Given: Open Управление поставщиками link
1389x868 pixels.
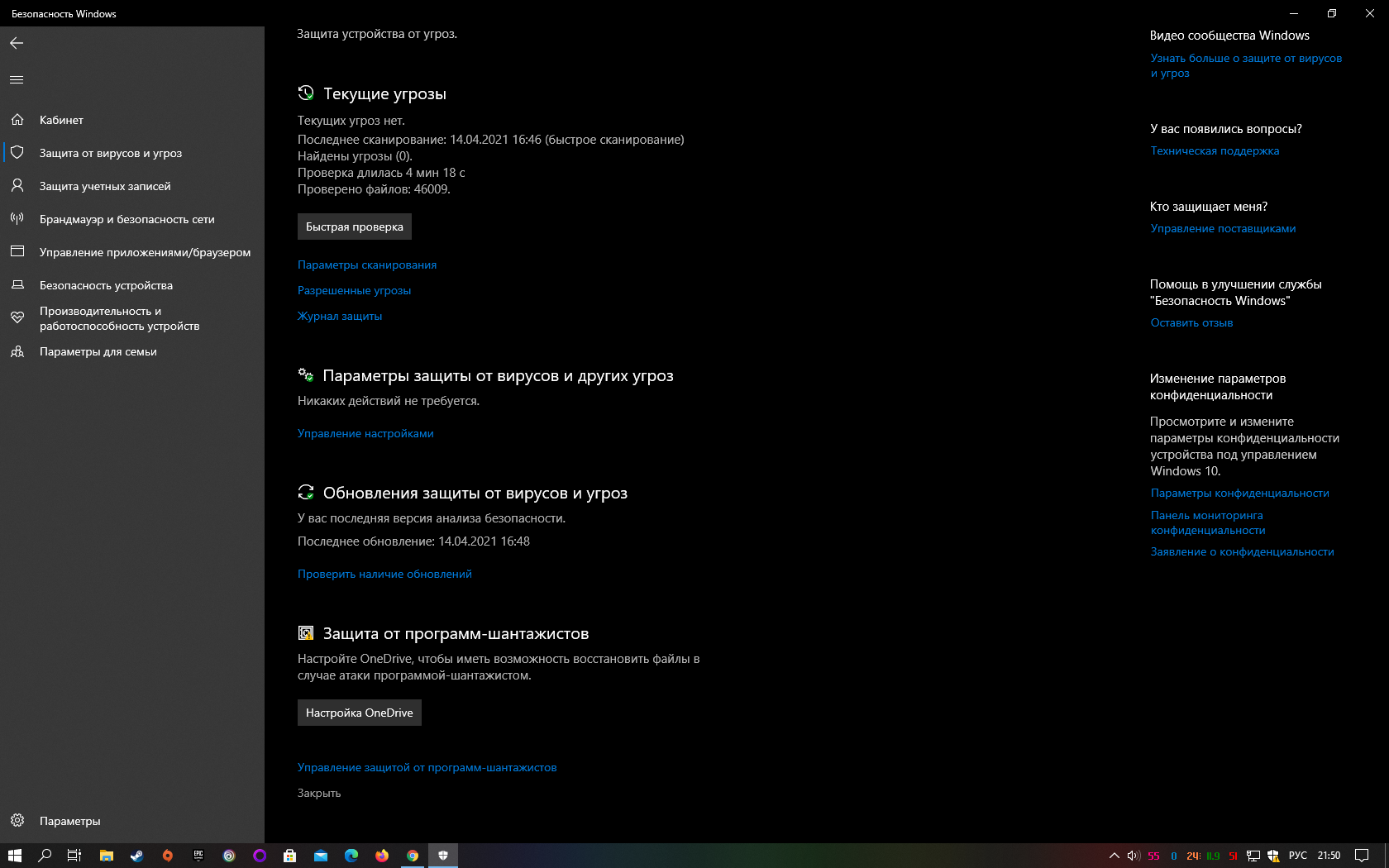Looking at the screenshot, I should click(1223, 228).
